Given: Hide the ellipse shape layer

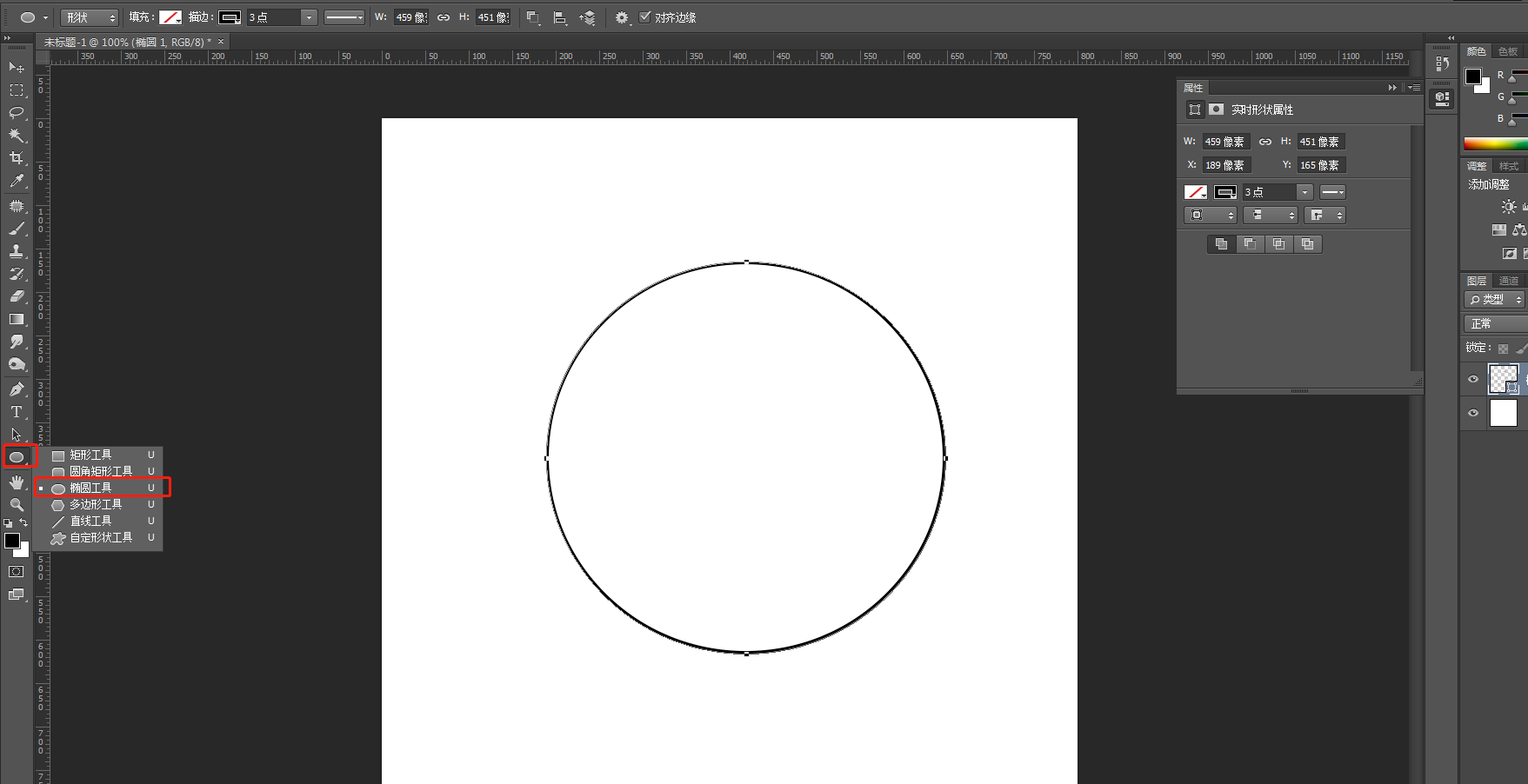Looking at the screenshot, I should pos(1473,379).
